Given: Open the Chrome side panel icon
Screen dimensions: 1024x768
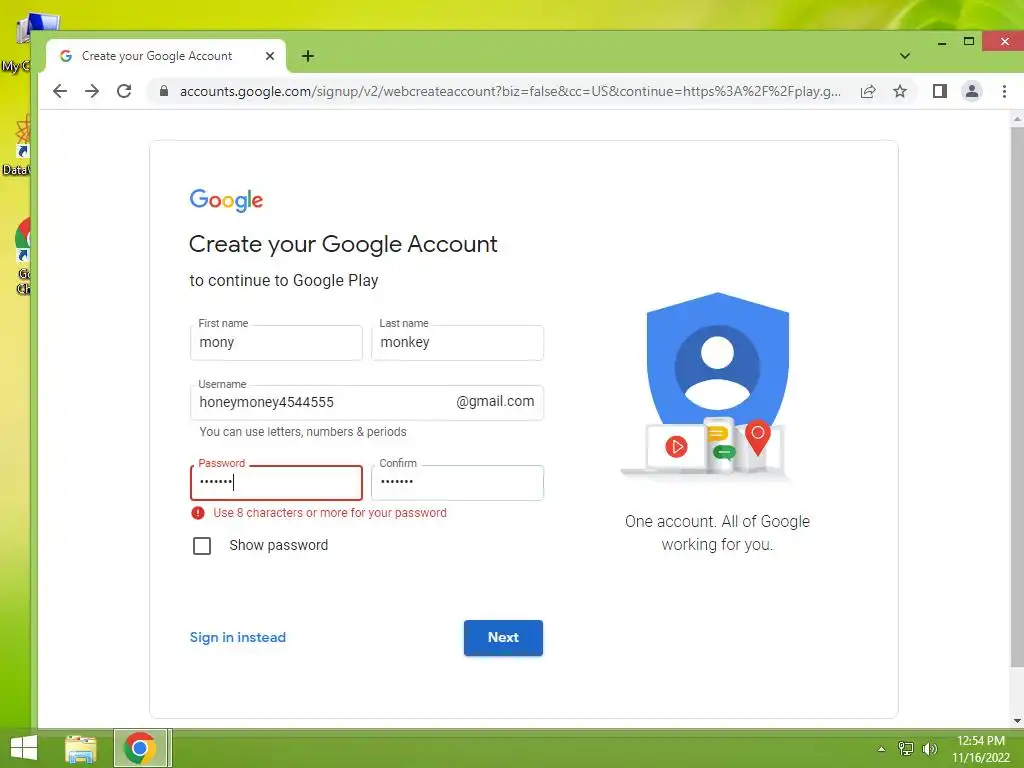Looking at the screenshot, I should pos(940,91).
